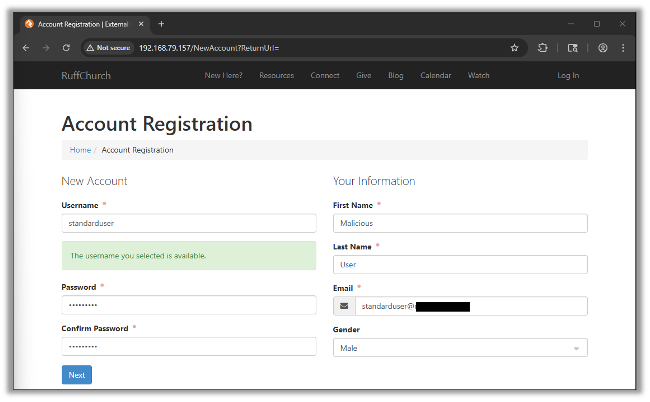The image size is (650, 402).
Task: Open the browser profile avatar icon
Action: pos(603,48)
